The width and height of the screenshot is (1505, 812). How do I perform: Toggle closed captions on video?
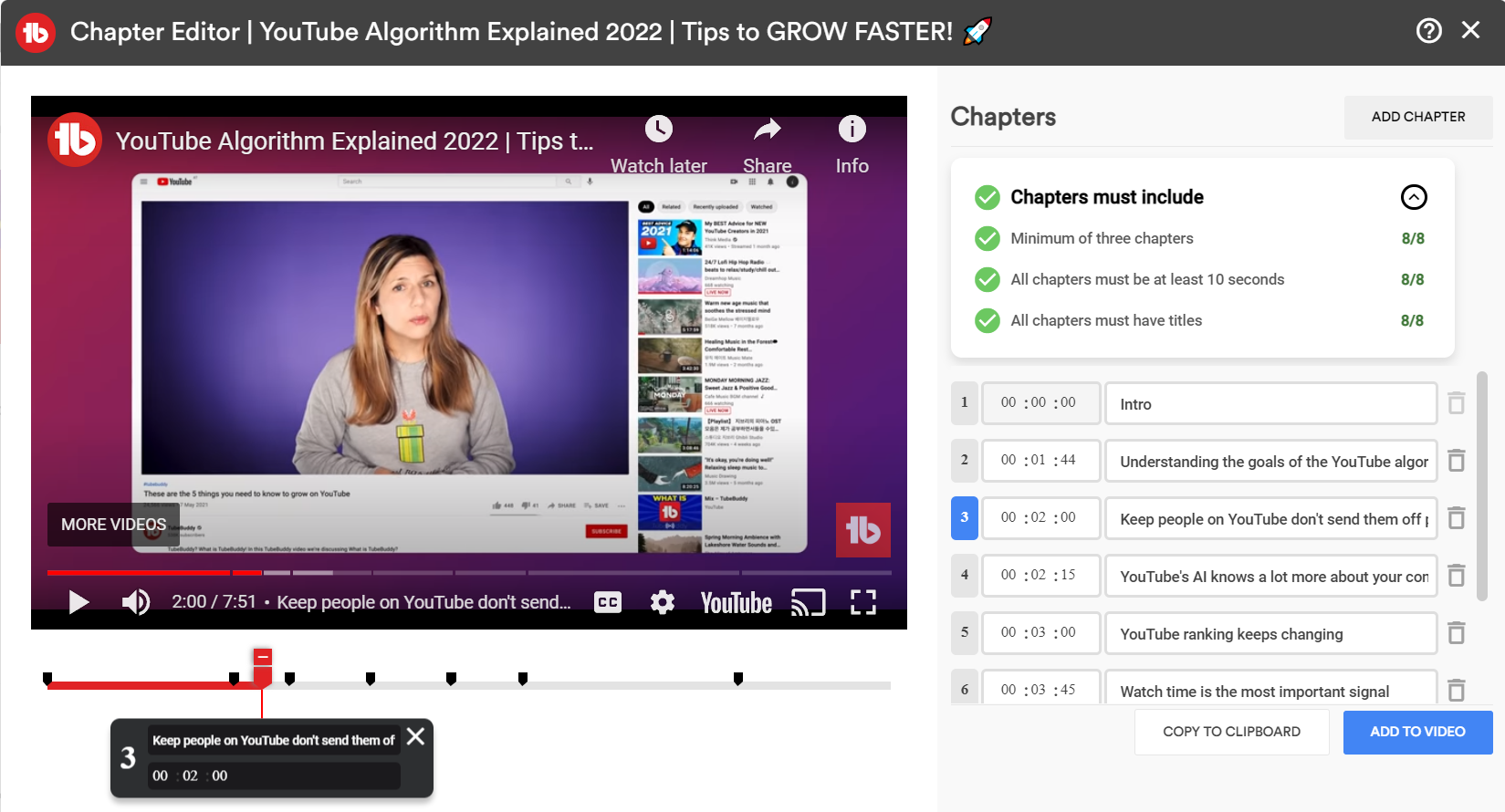(x=608, y=602)
